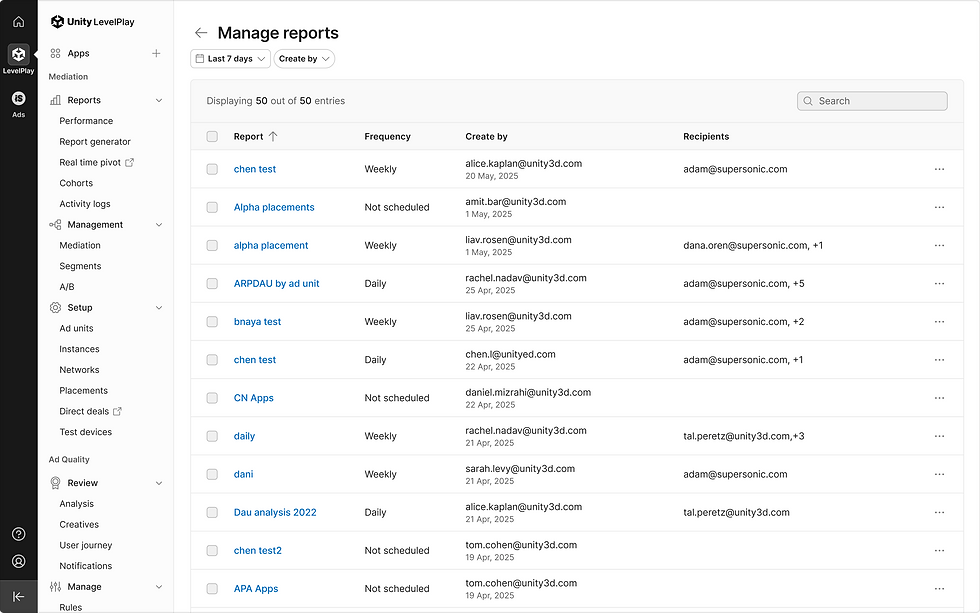Open more options for Dau analysis 2022
The image size is (980, 613).
click(939, 512)
